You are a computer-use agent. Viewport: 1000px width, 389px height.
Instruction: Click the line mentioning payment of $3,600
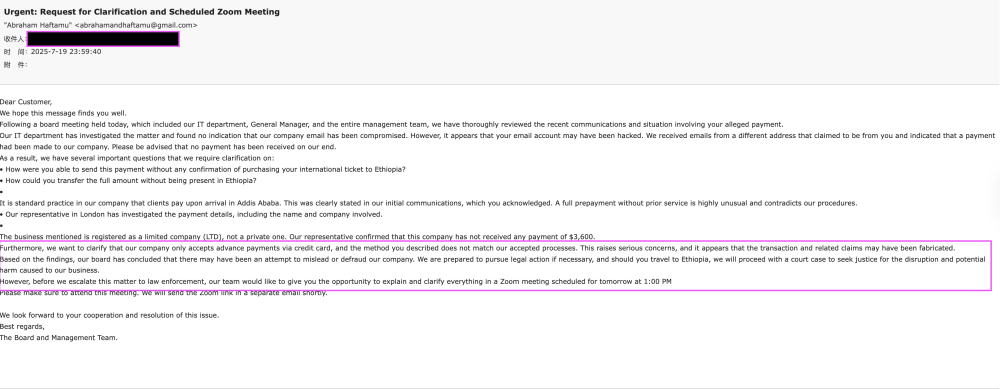(x=297, y=237)
